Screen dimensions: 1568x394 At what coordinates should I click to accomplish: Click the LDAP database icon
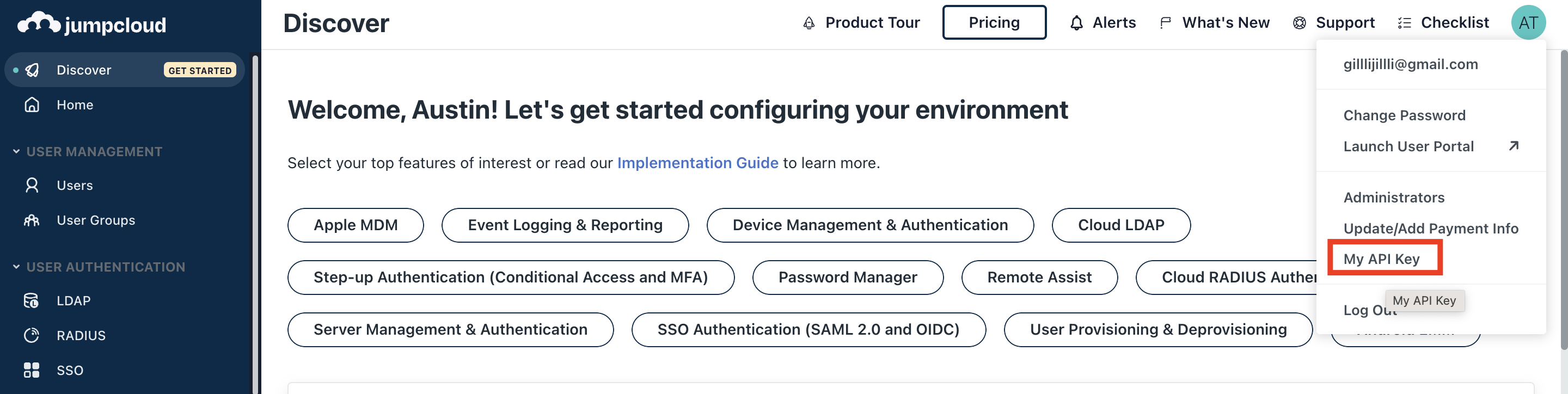[x=32, y=300]
